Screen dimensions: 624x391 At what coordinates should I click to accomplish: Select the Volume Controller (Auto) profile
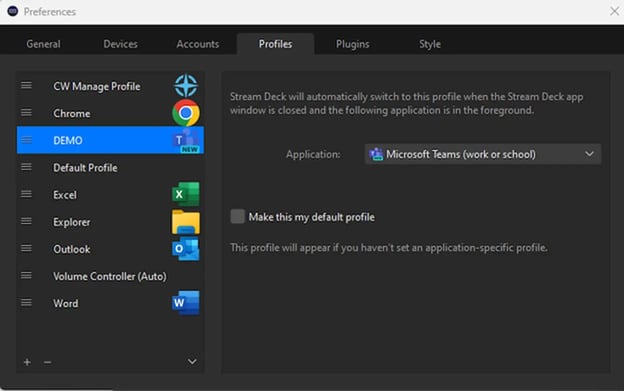click(x=110, y=276)
